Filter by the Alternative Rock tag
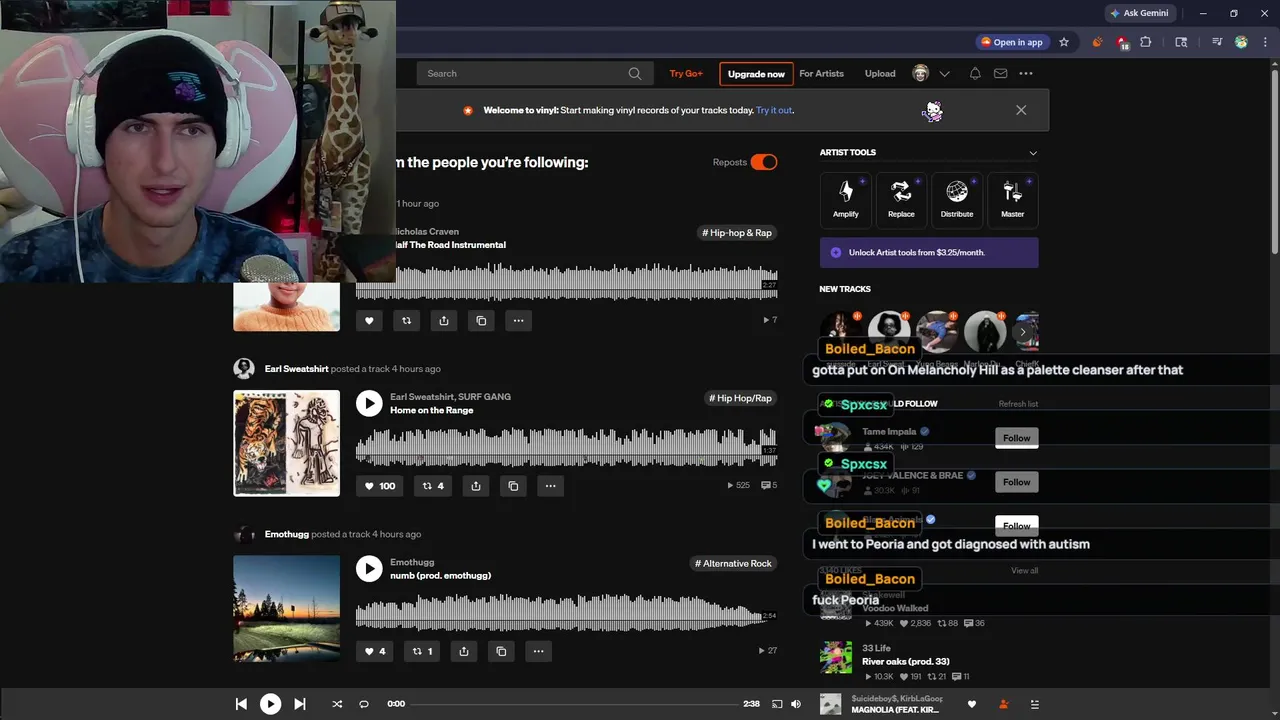Viewport: 1280px width, 720px height. pyautogui.click(x=734, y=564)
